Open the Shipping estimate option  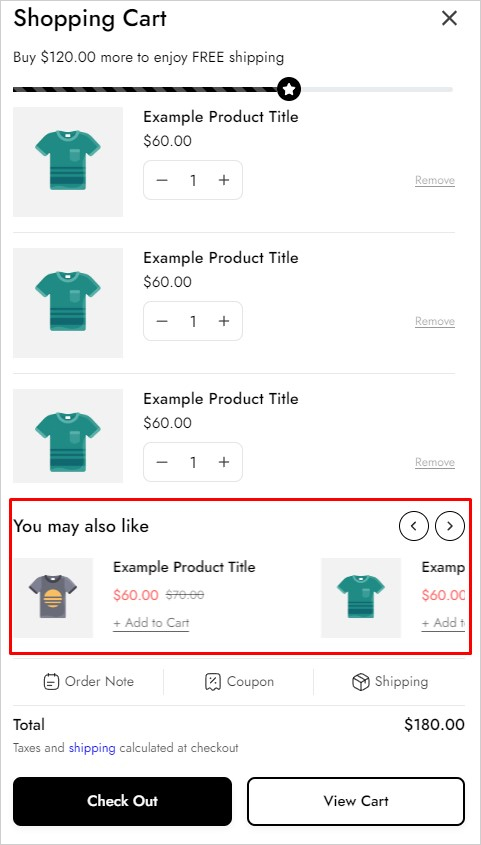click(390, 682)
